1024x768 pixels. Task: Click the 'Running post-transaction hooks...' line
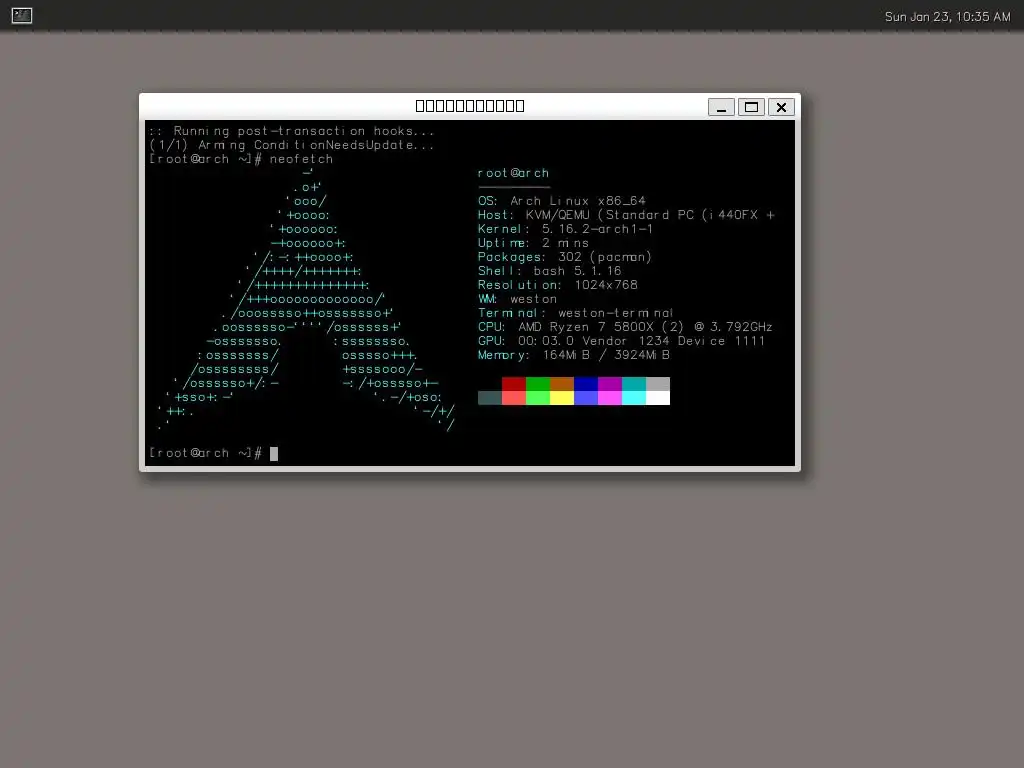(292, 131)
